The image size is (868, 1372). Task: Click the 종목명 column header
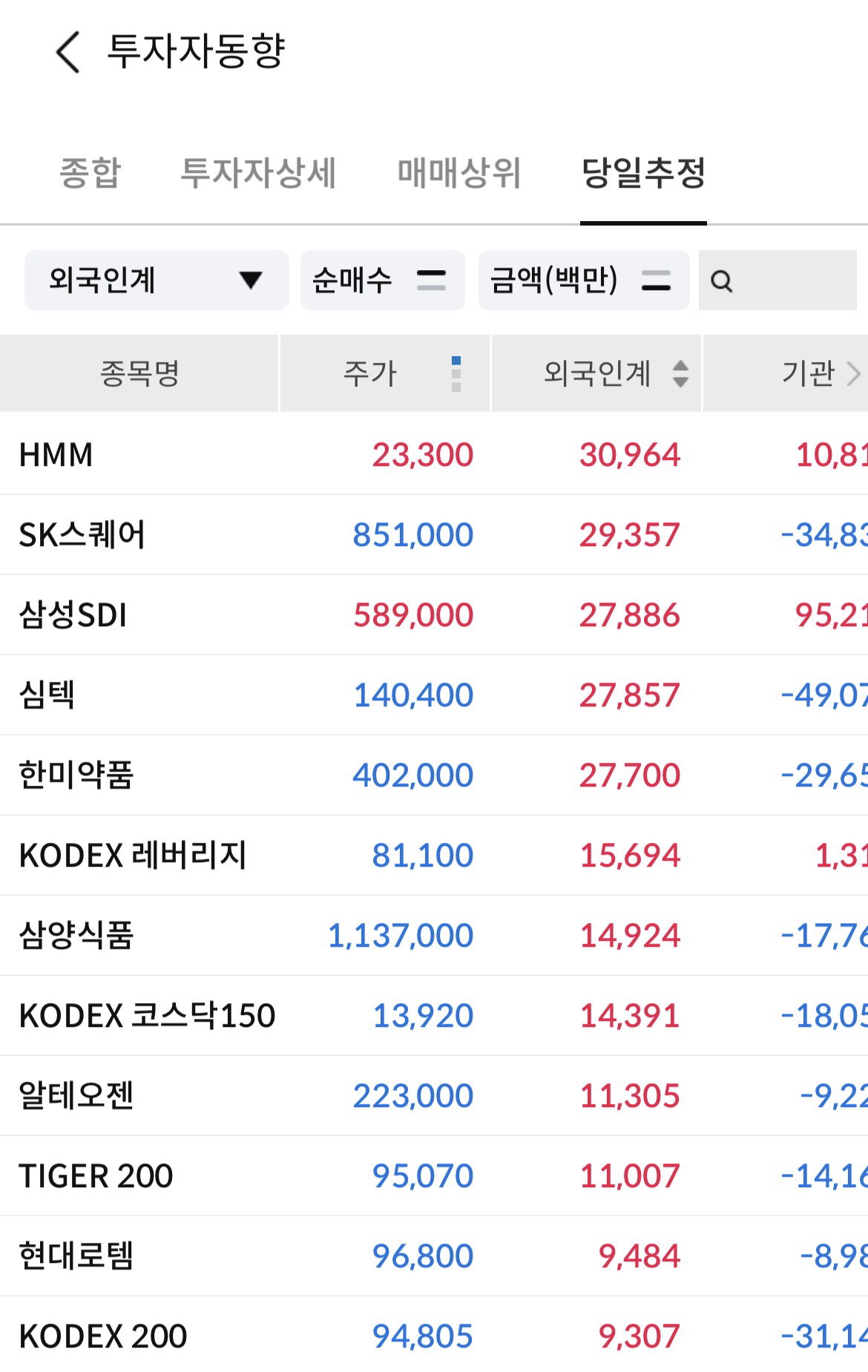[139, 373]
